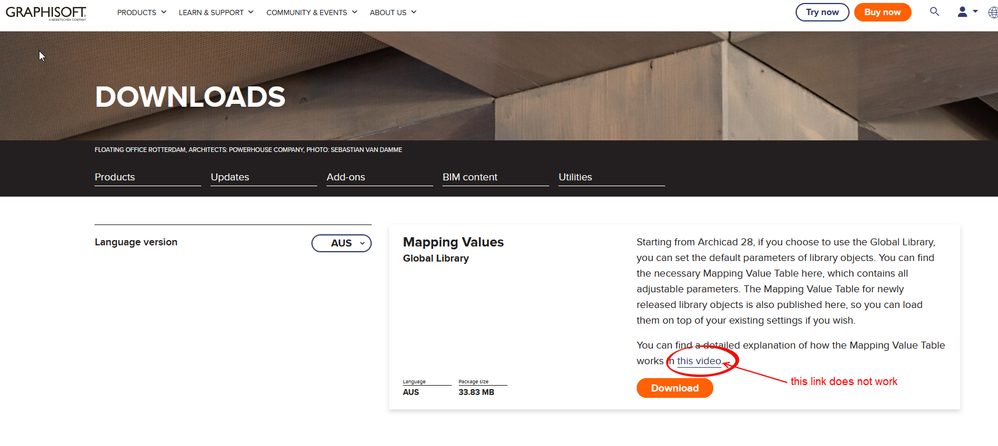Switch to the Add-ons tab
The width and height of the screenshot is (998, 446).
click(379, 178)
